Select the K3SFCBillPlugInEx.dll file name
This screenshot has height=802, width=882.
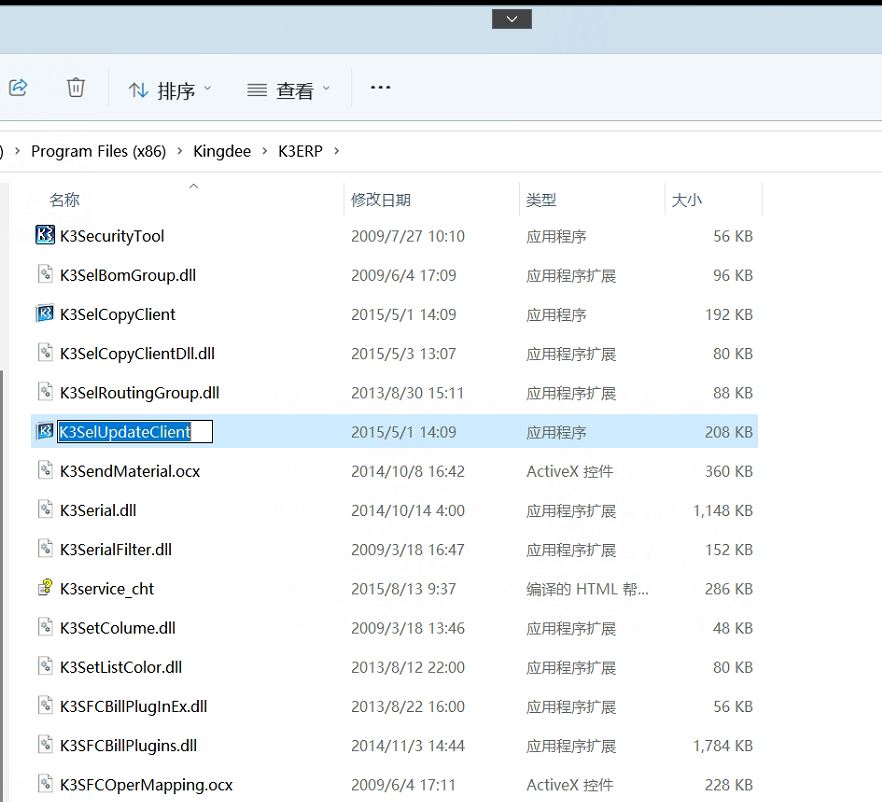(x=134, y=706)
